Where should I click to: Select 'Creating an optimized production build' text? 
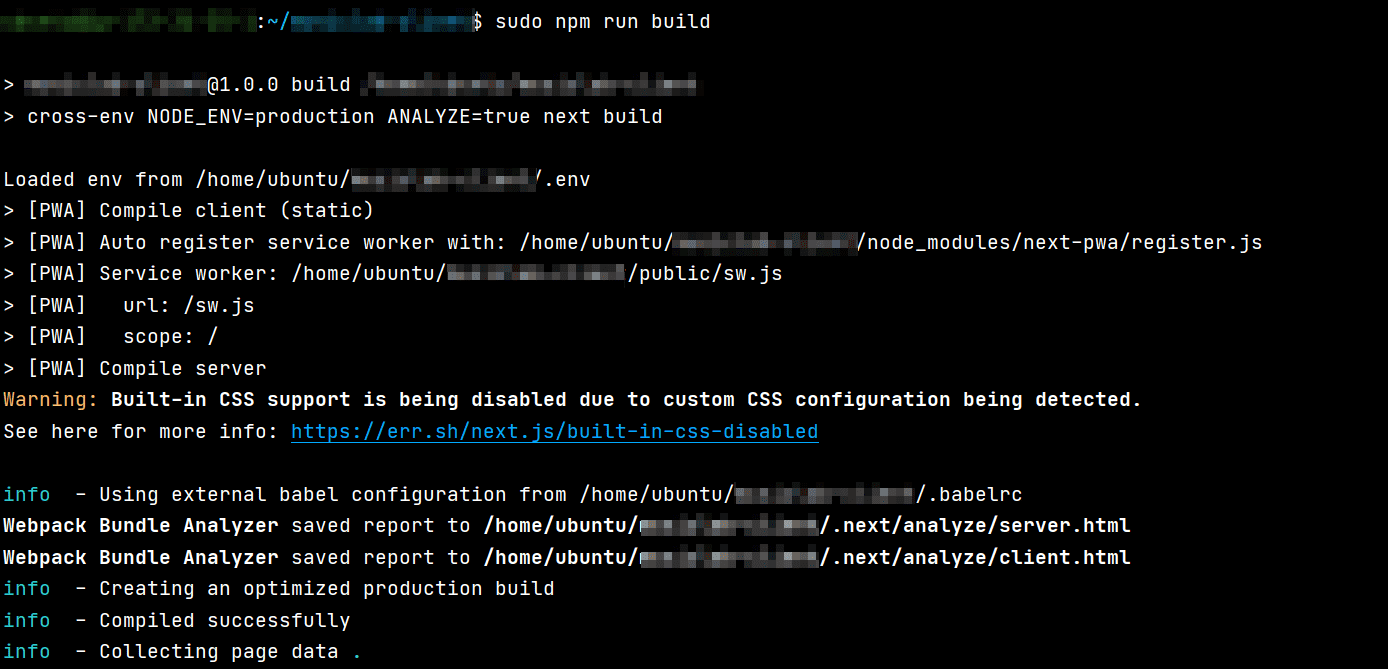[326, 589]
